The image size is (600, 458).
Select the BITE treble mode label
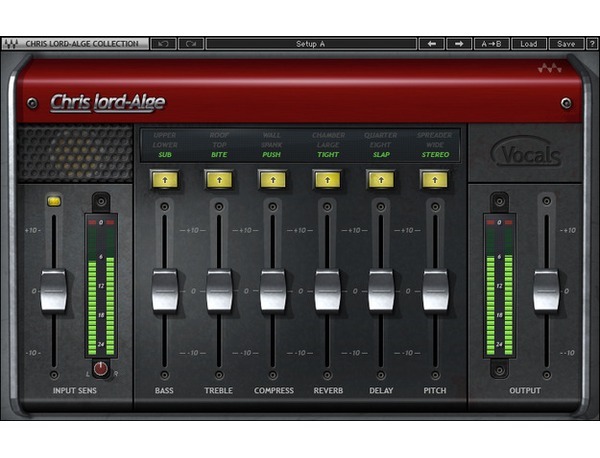click(219, 155)
